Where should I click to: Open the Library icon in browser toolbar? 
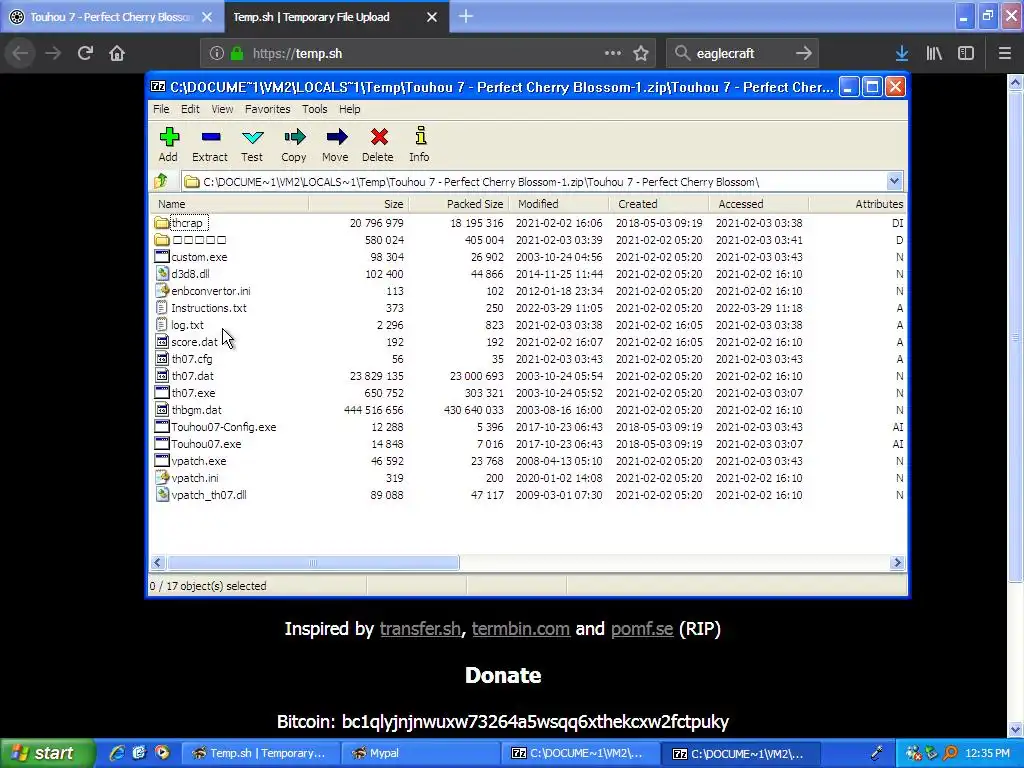tap(934, 54)
